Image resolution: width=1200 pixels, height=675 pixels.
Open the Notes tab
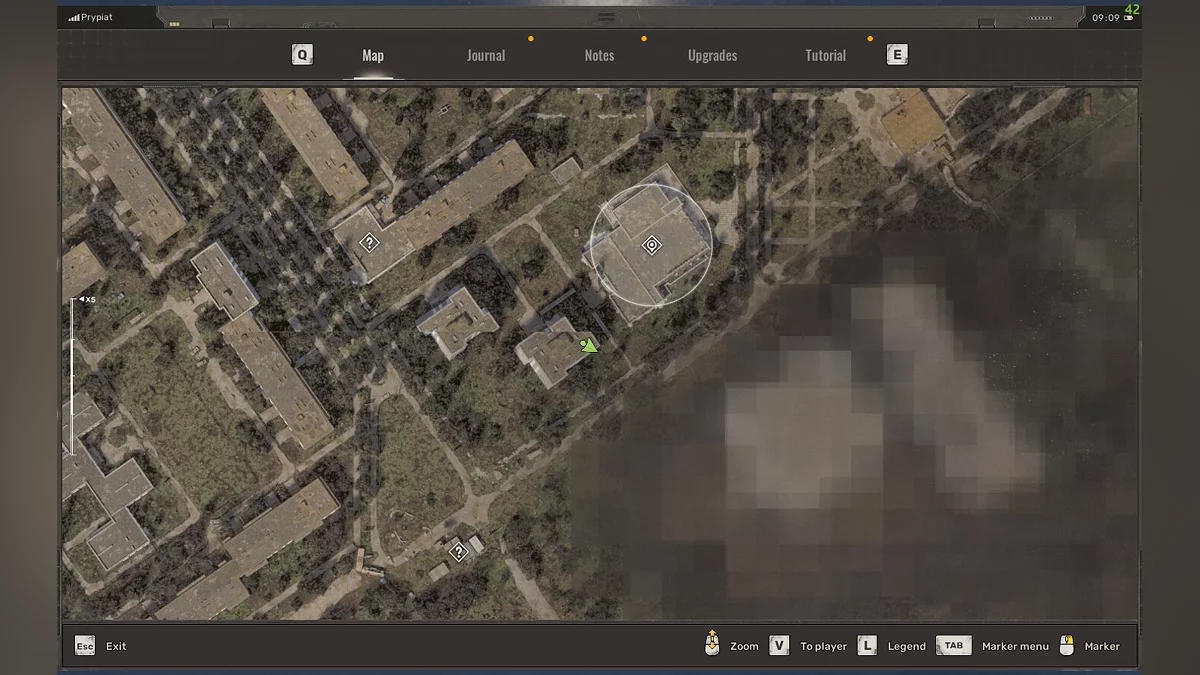599,56
